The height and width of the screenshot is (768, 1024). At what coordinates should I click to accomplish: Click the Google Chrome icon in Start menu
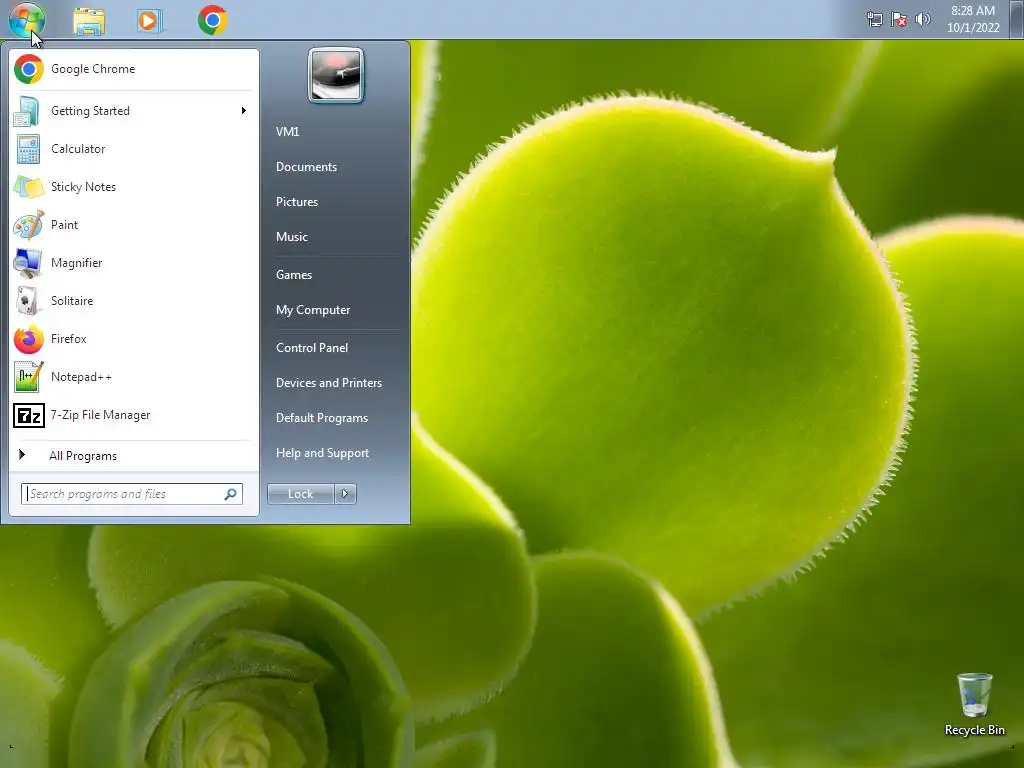29,69
